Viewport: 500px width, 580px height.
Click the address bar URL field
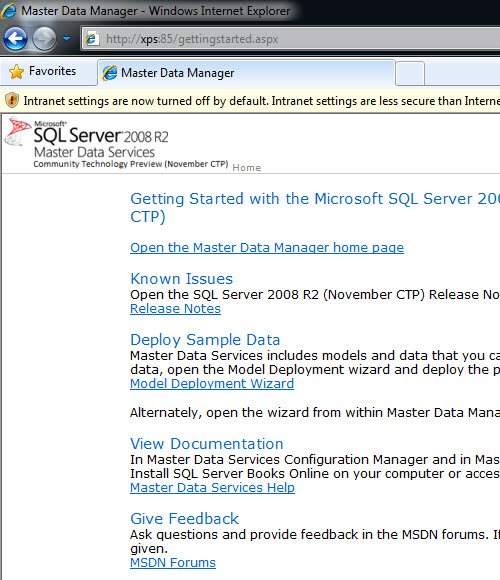click(x=290, y=38)
